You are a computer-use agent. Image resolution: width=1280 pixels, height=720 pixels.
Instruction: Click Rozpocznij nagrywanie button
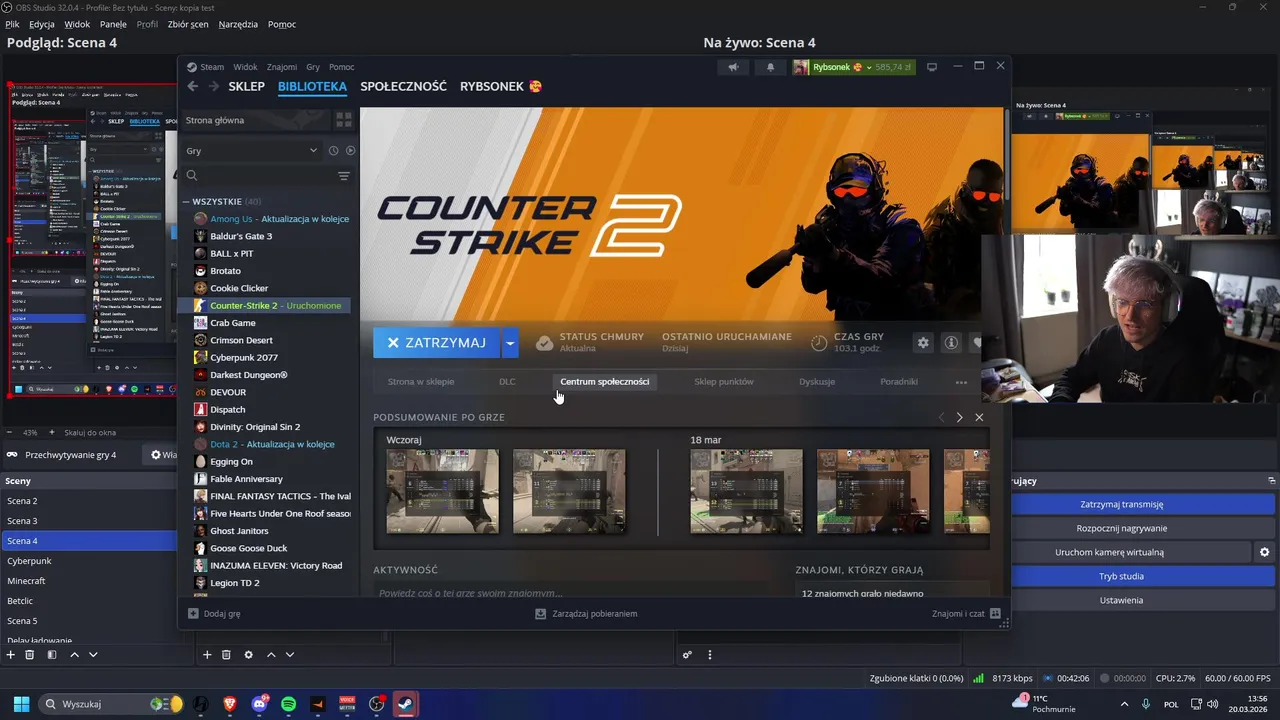pos(1119,528)
